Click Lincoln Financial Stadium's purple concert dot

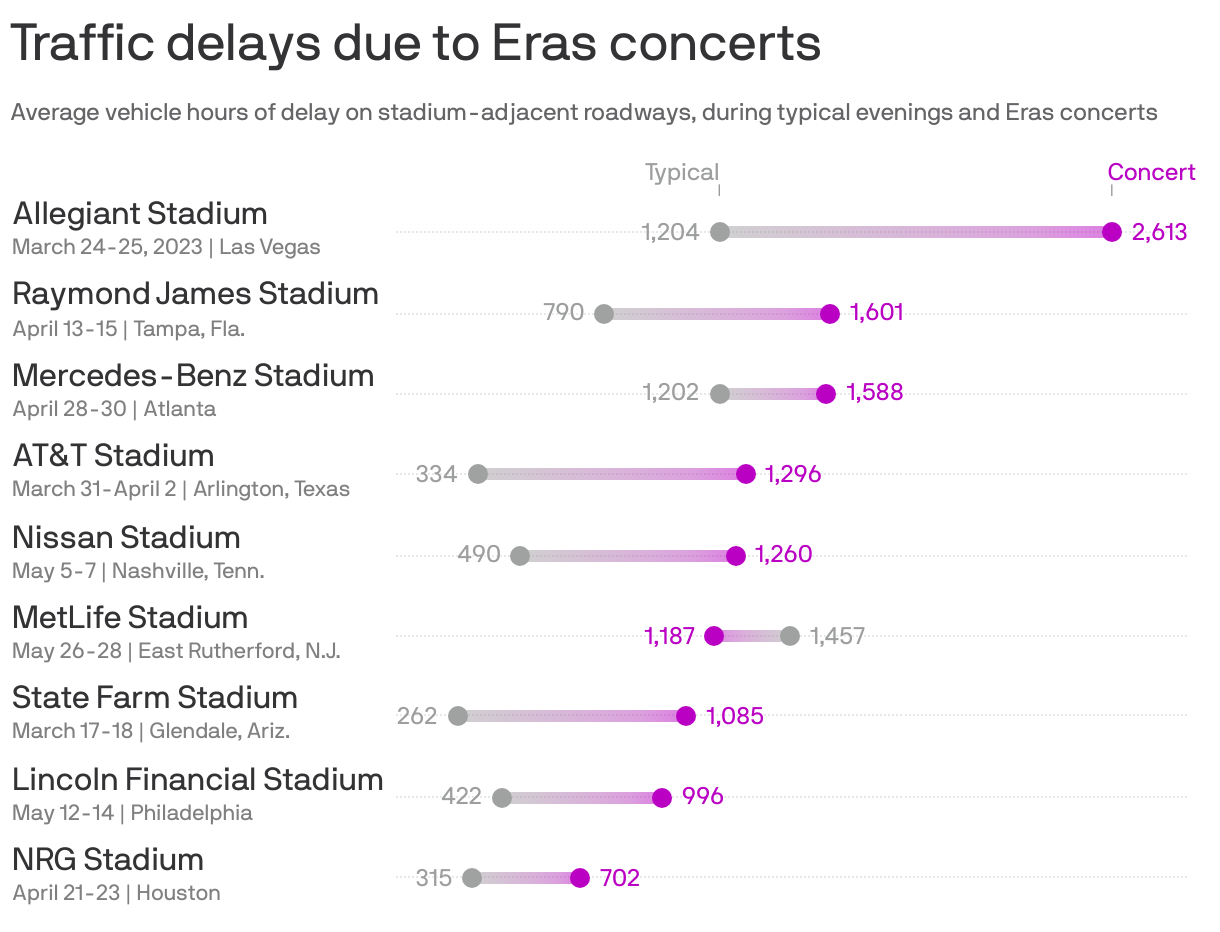click(x=661, y=797)
